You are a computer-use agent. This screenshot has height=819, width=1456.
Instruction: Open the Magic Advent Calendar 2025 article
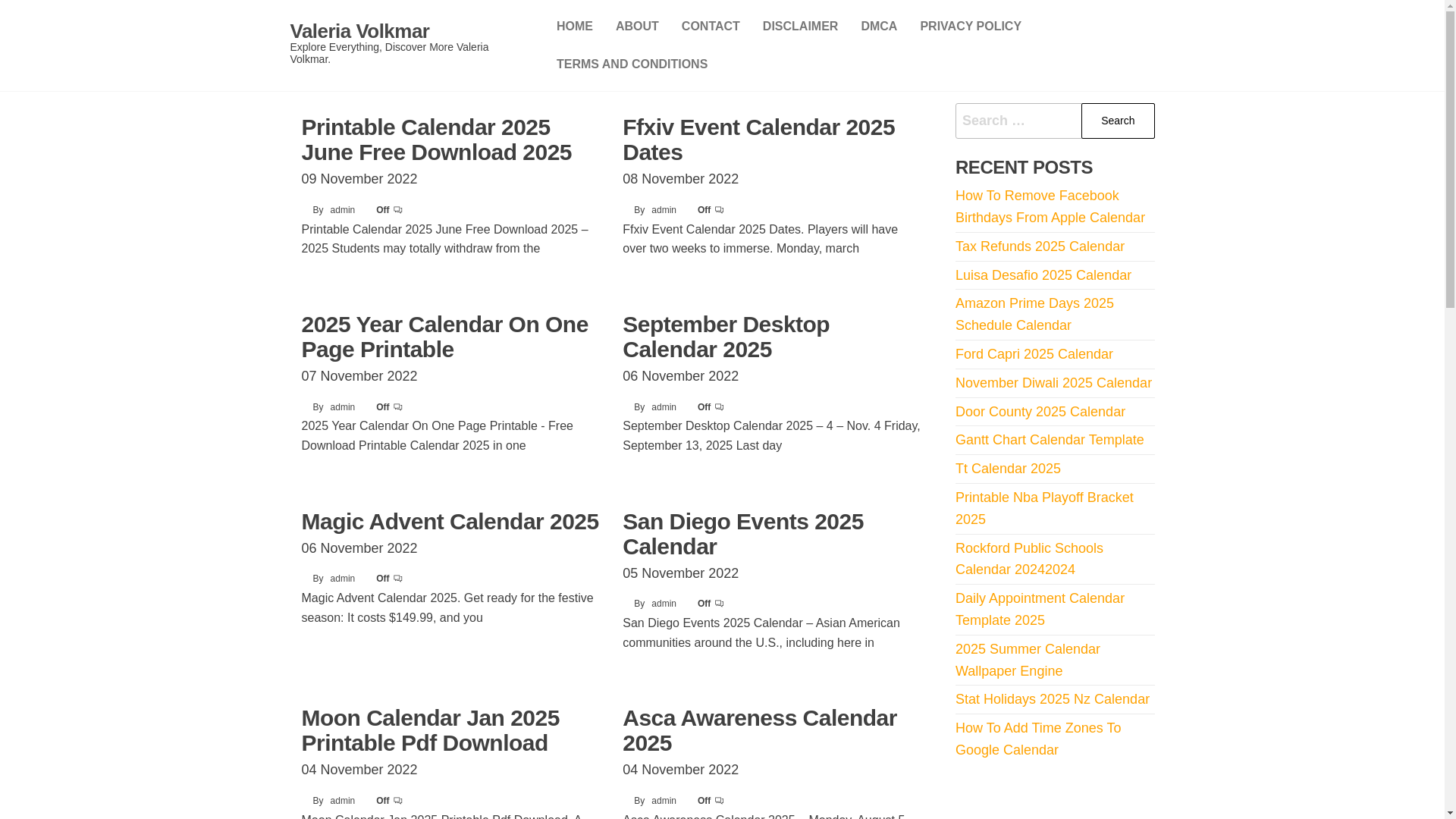pyautogui.click(x=450, y=522)
